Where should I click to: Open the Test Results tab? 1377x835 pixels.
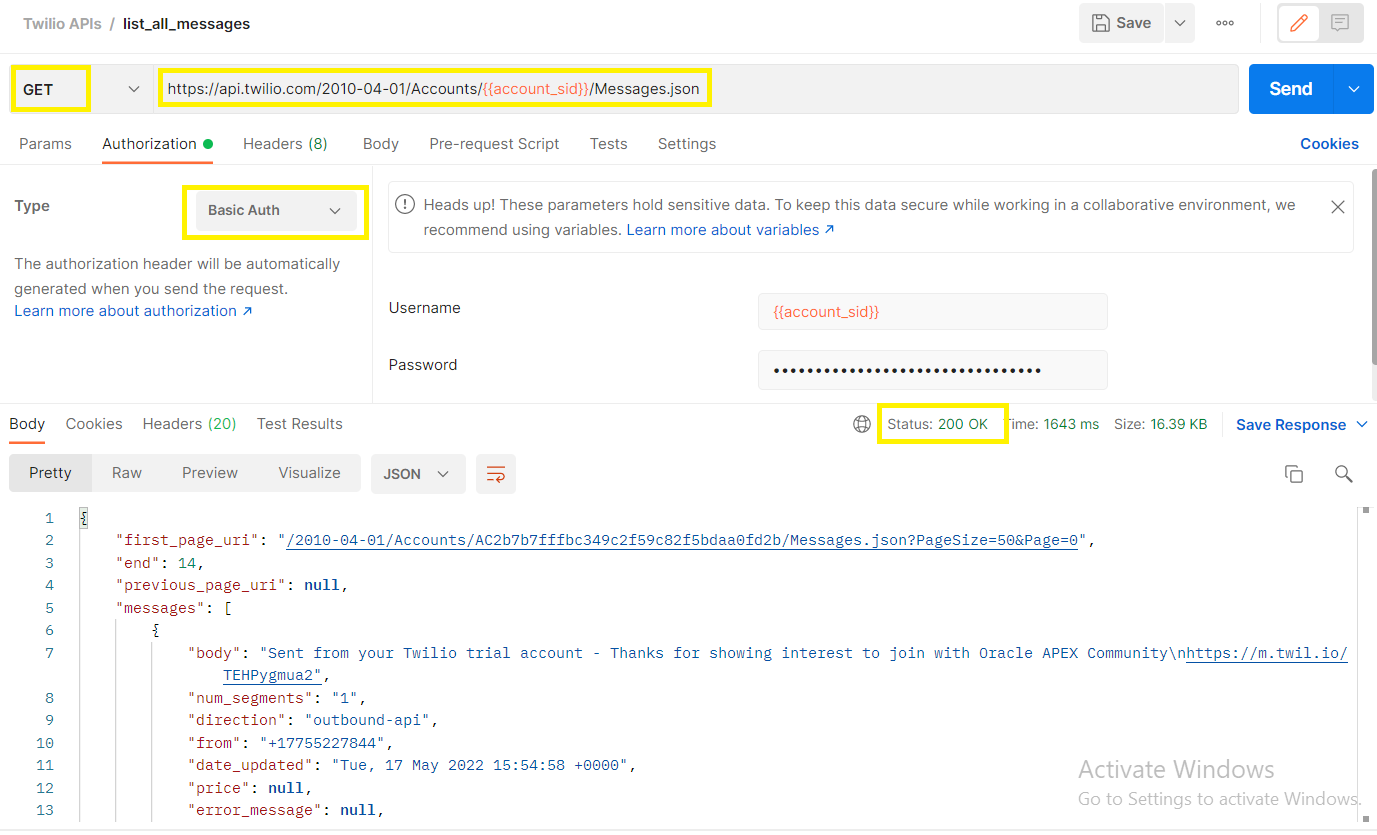(300, 424)
